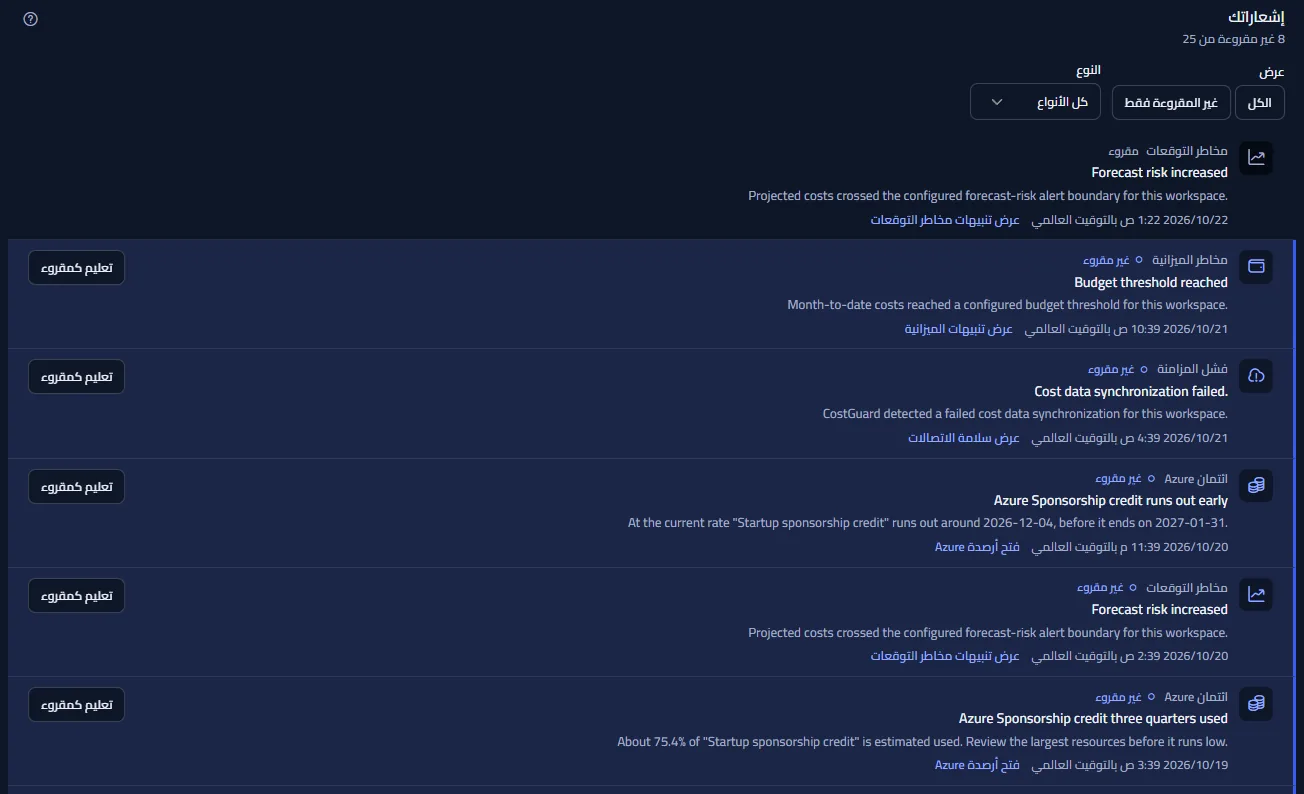
Task: Mark Azure Sponsorship credit runs out early as read
Action: pyautogui.click(x=77, y=487)
